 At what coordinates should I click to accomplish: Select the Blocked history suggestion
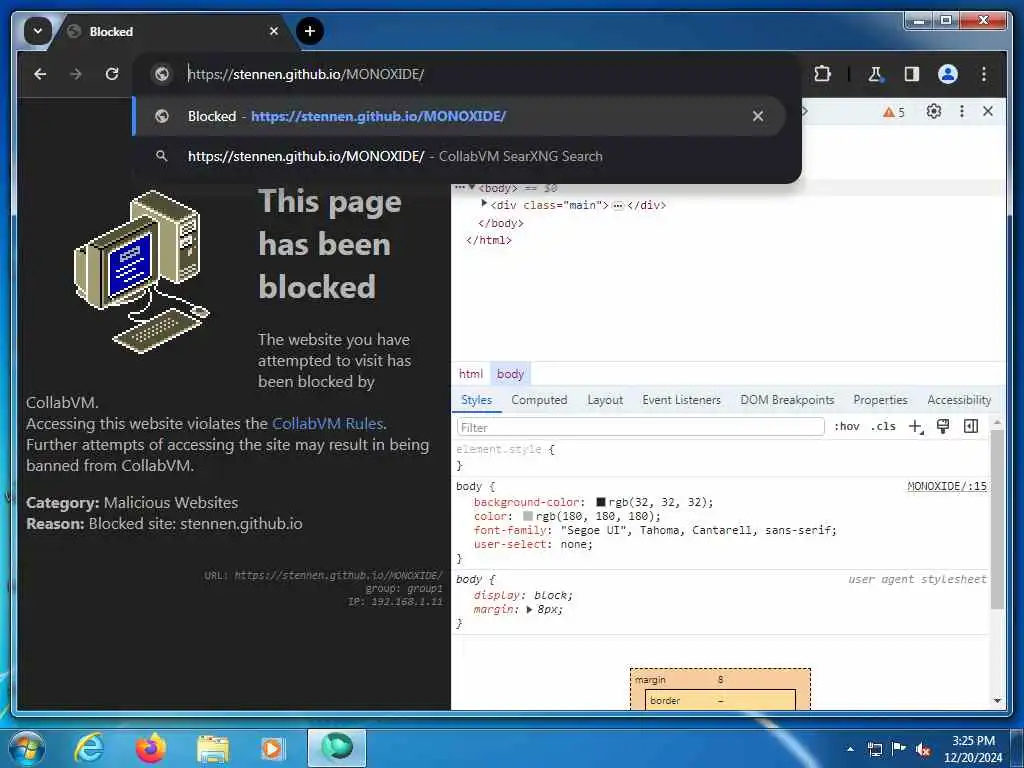pyautogui.click(x=458, y=116)
